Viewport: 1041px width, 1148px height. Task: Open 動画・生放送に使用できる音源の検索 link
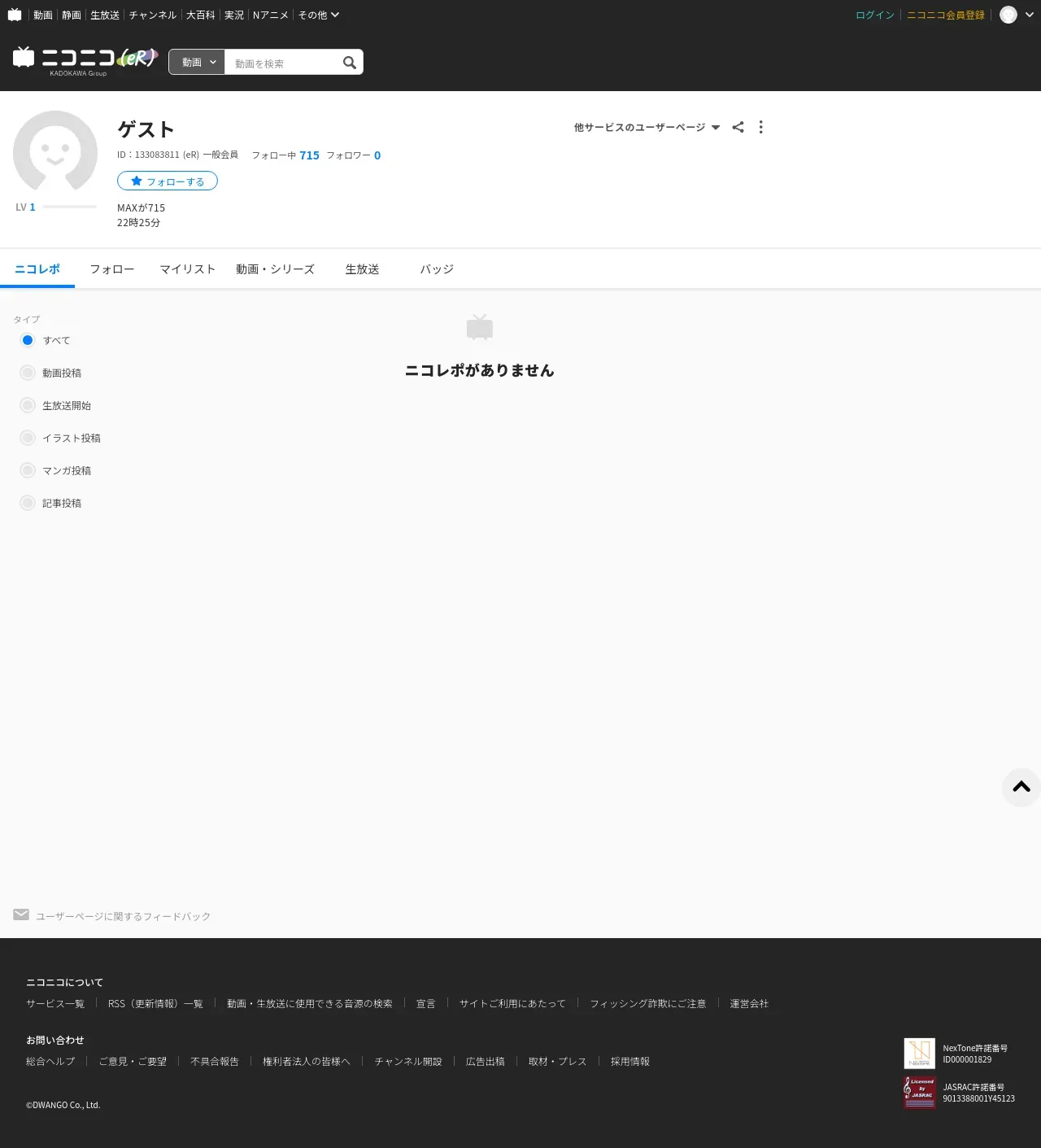(310, 1003)
